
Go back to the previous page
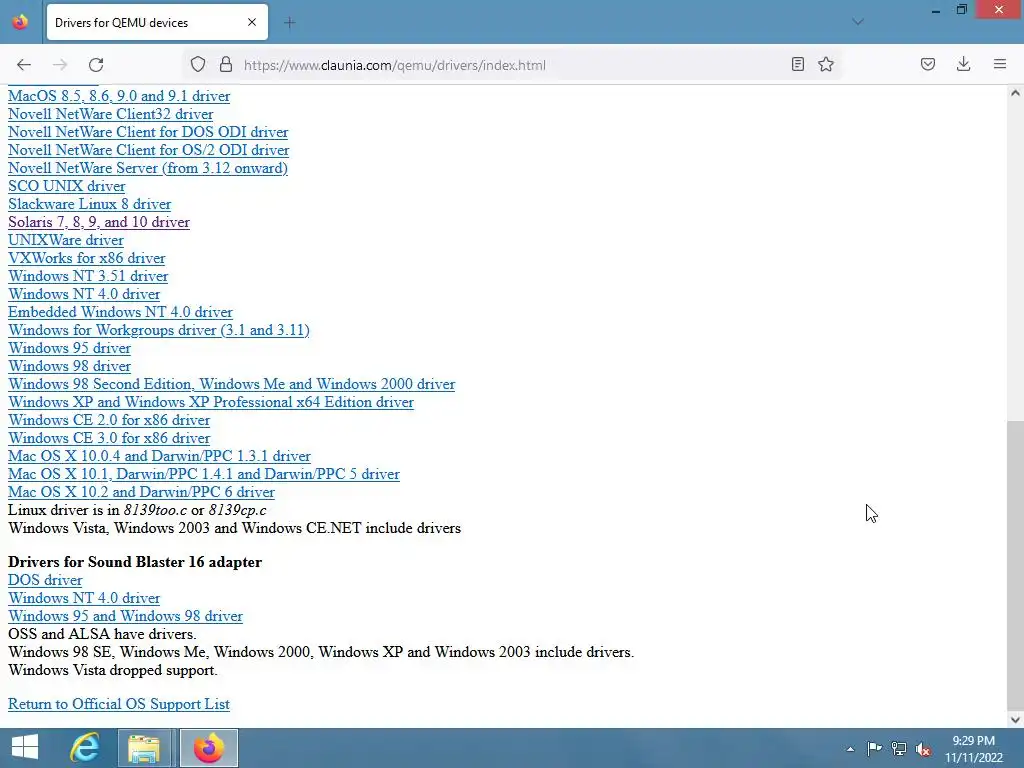[x=24, y=65]
